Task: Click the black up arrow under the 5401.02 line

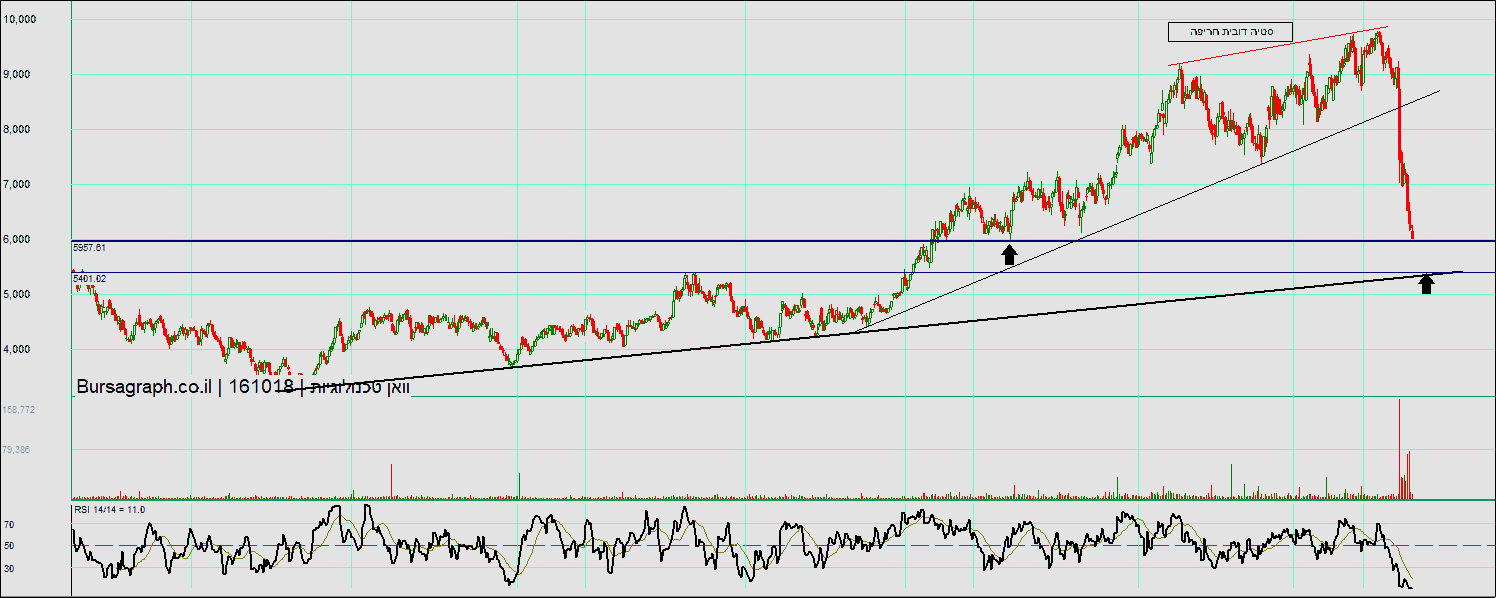Action: (1427, 284)
